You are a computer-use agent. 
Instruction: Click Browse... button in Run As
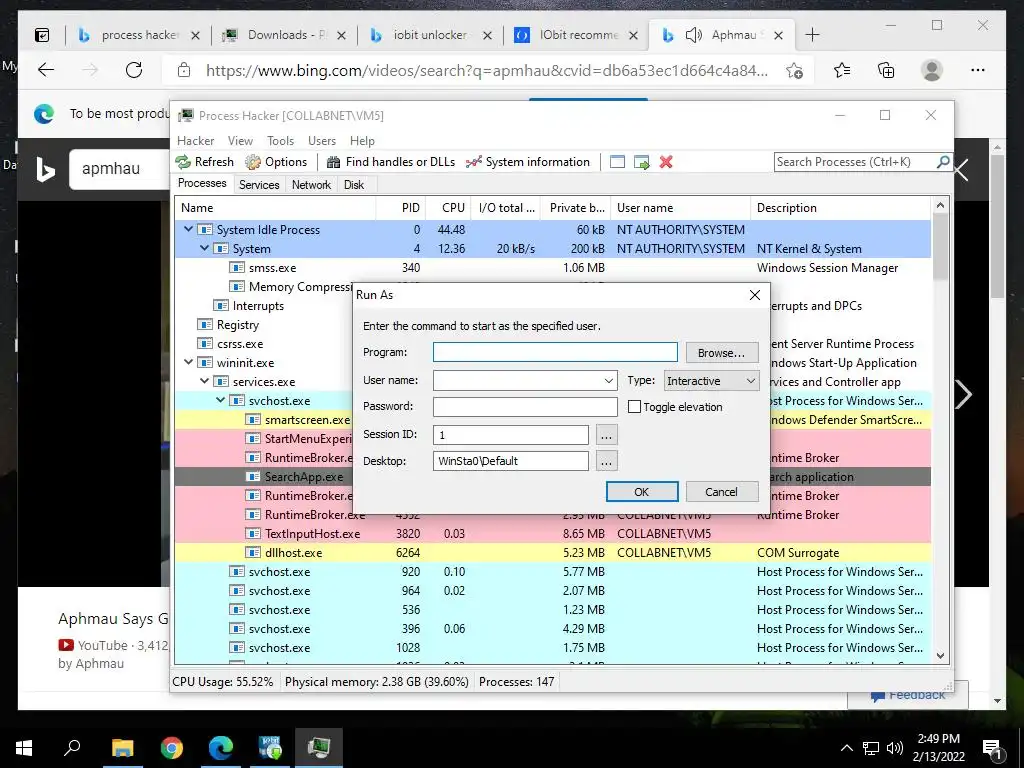(722, 353)
